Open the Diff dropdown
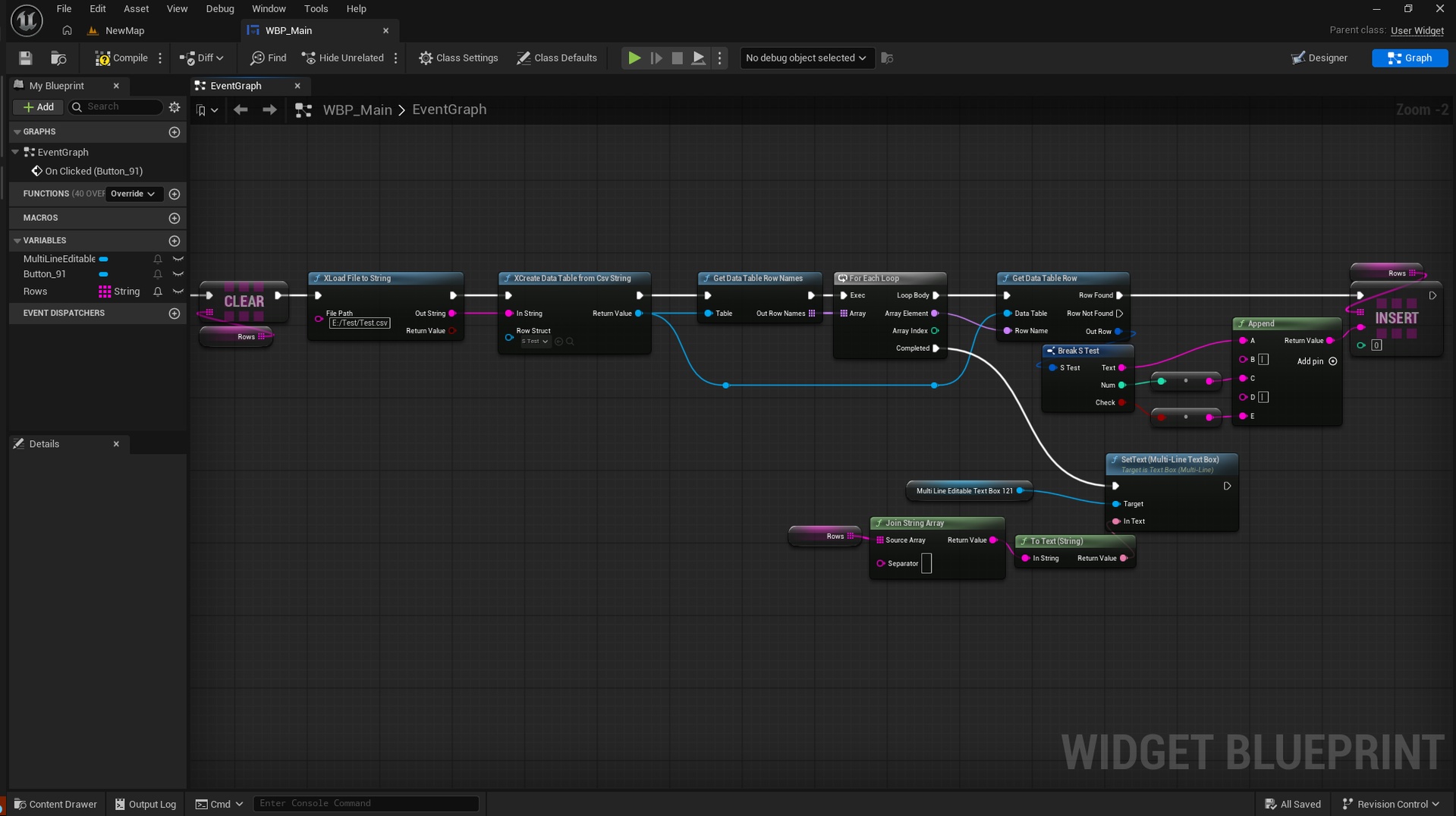The width and height of the screenshot is (1456, 816). tap(202, 58)
